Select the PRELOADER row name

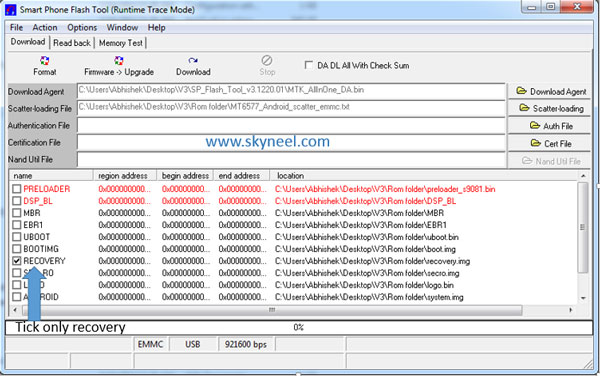click(47, 189)
